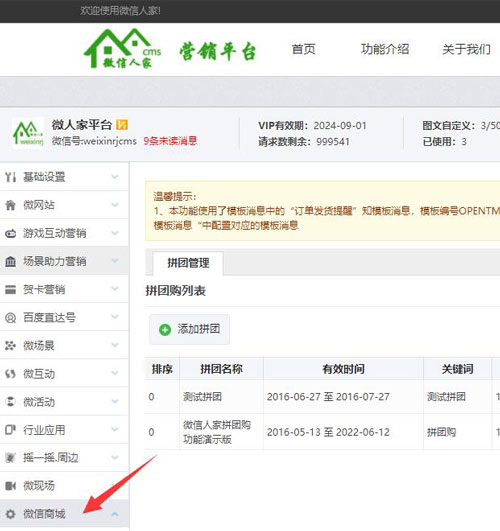Click the 营销平台 title text
Viewport: 500px width, 531px height.
pyautogui.click(x=218, y=51)
